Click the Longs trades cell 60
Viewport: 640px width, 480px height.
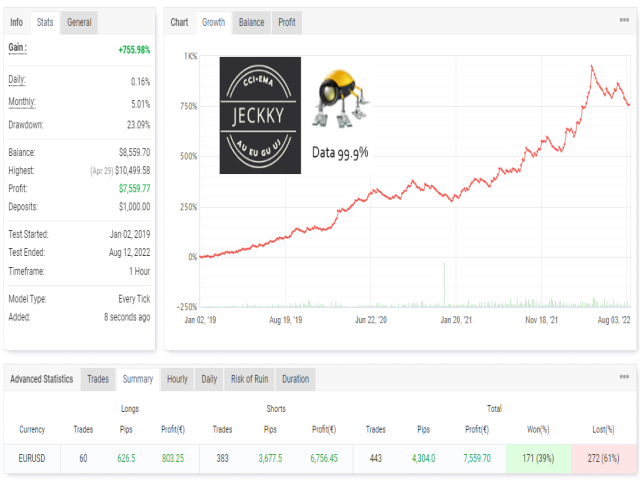coord(83,458)
